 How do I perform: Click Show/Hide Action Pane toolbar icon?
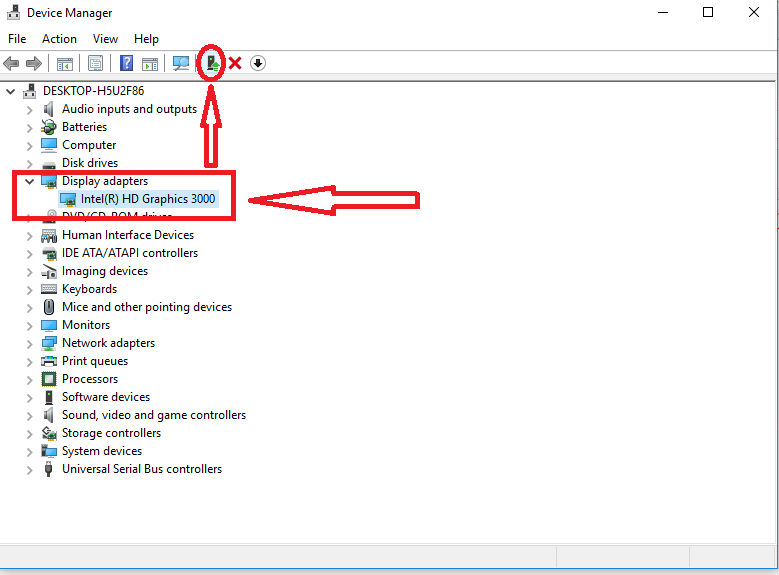tap(150, 64)
